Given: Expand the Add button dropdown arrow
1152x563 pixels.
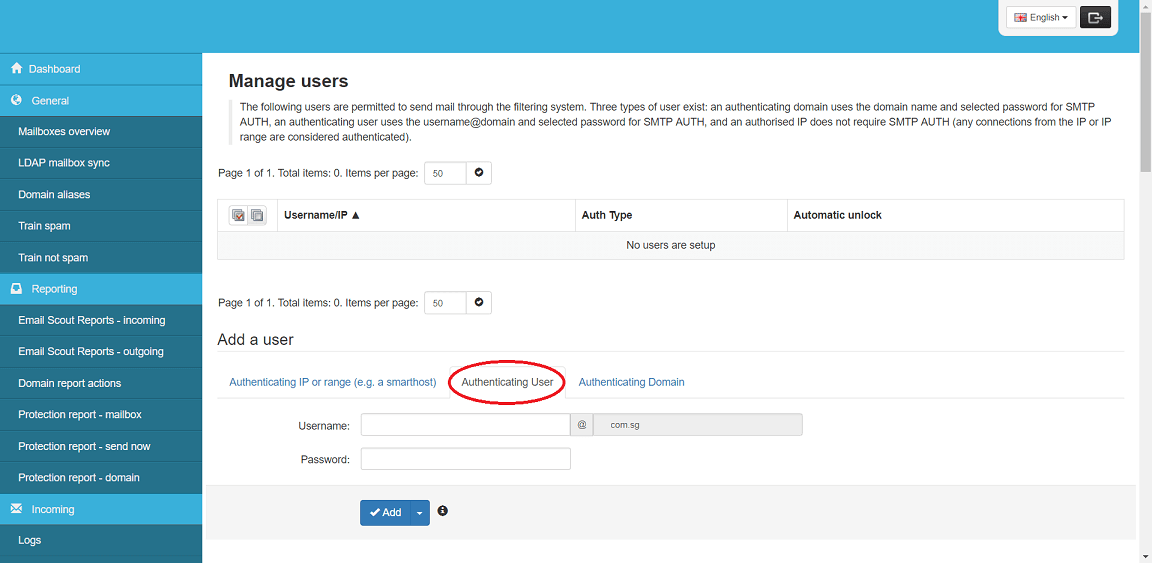Looking at the screenshot, I should point(420,513).
